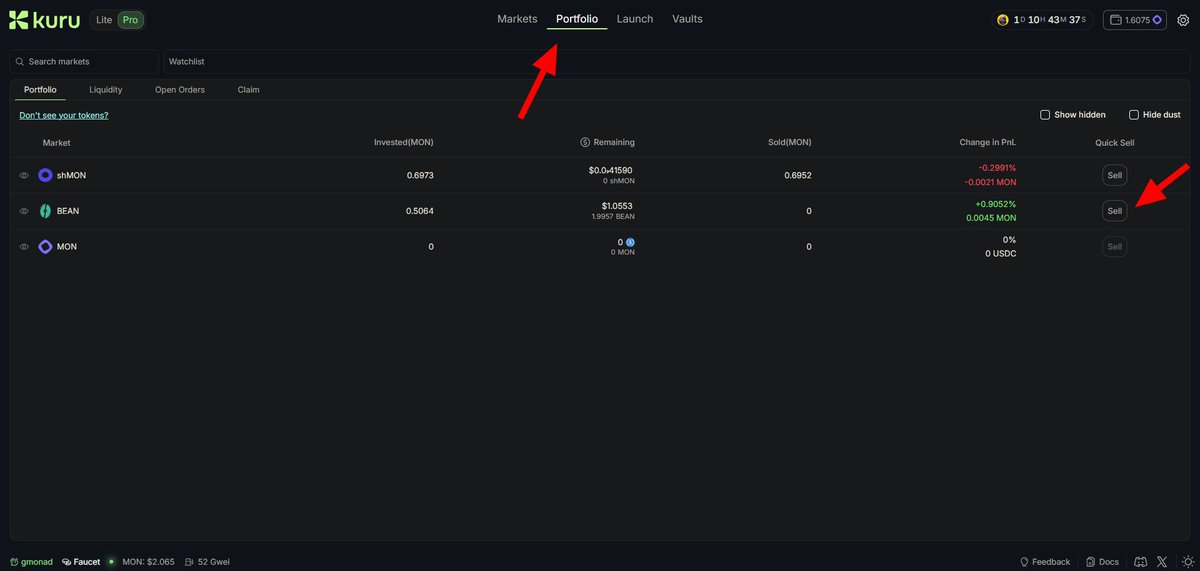Click the info icon in MON Remaining cell

tap(631, 242)
